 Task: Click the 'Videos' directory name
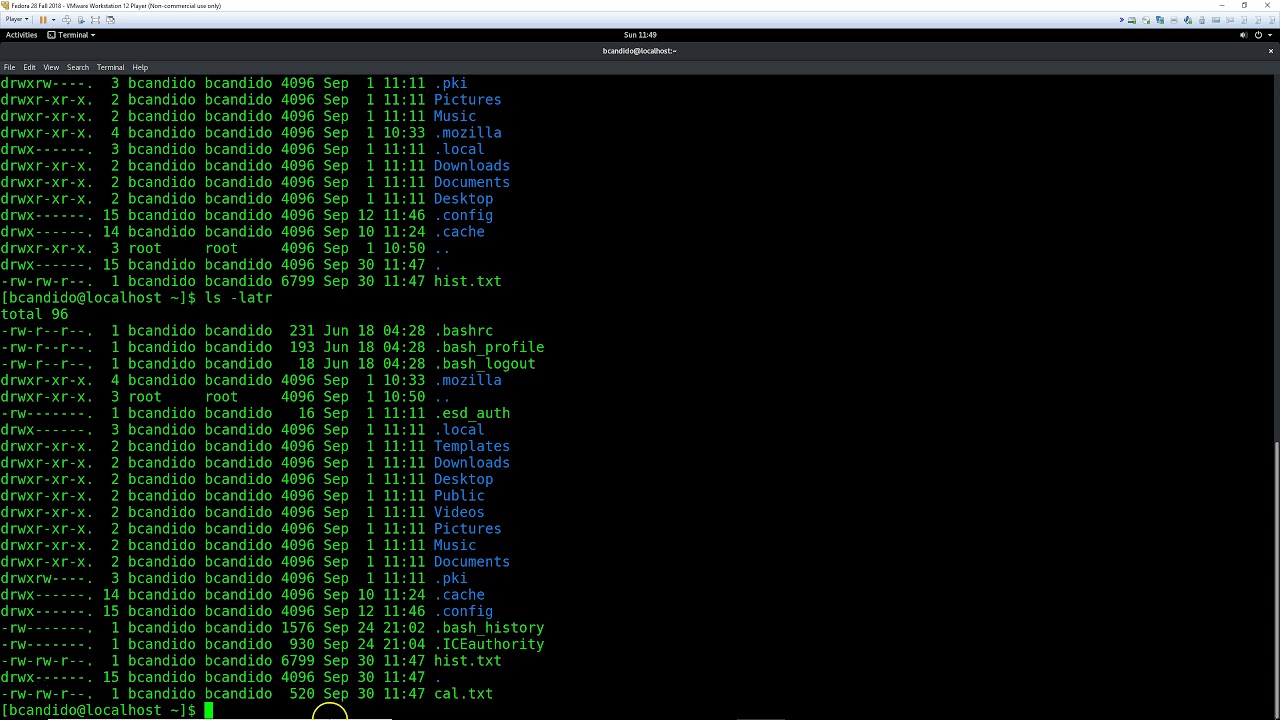point(459,512)
